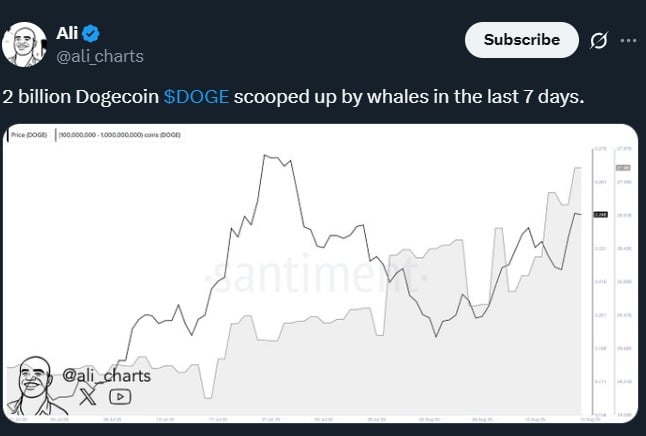
Task: Click the highest peak of price line
Action: [x=265, y=156]
